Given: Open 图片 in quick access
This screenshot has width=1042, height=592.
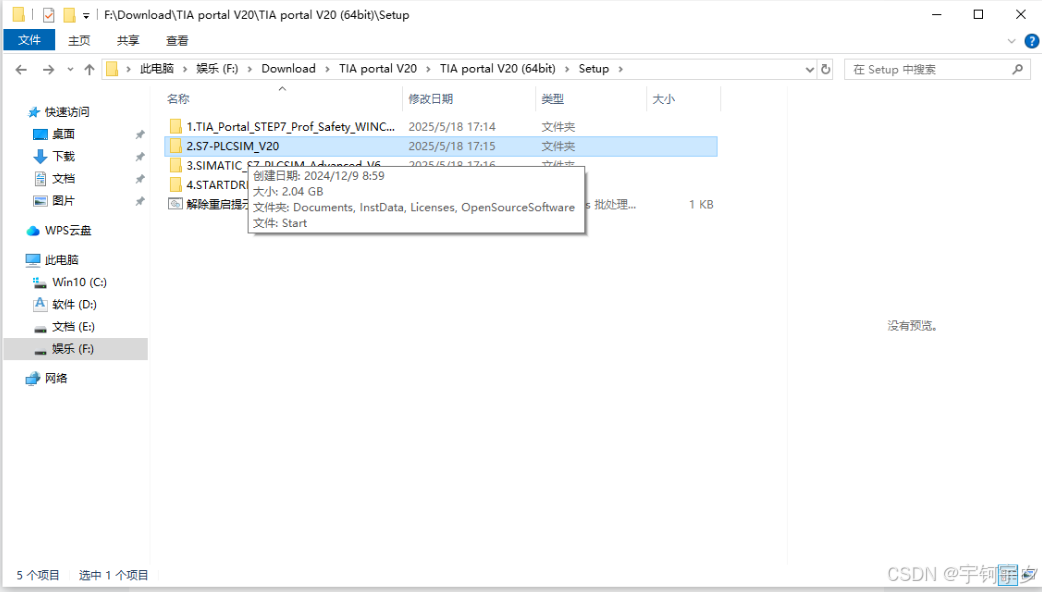Looking at the screenshot, I should [x=64, y=201].
